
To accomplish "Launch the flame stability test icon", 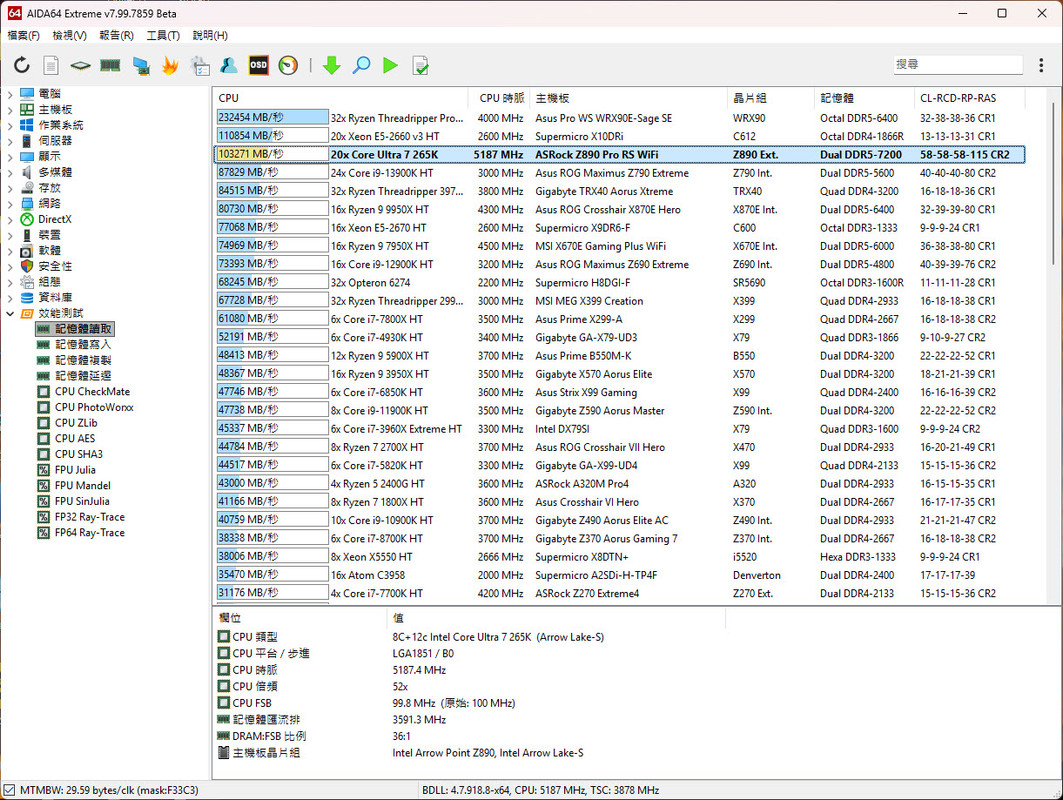I will 170,65.
